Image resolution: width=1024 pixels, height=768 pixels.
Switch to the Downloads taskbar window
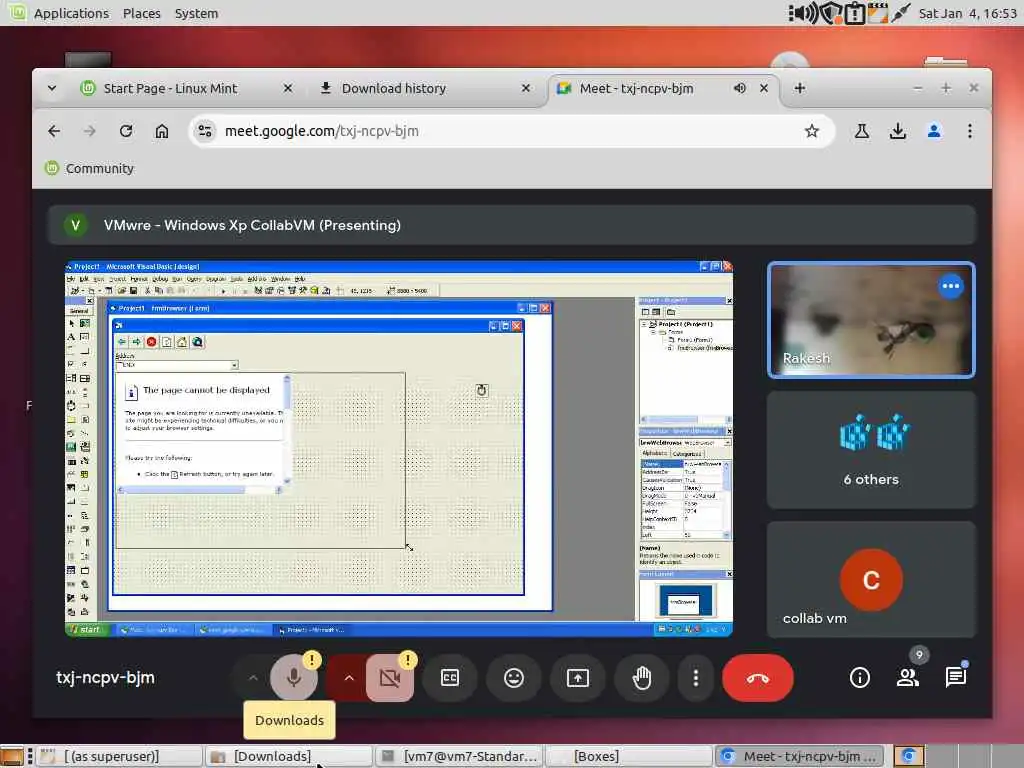click(288, 756)
